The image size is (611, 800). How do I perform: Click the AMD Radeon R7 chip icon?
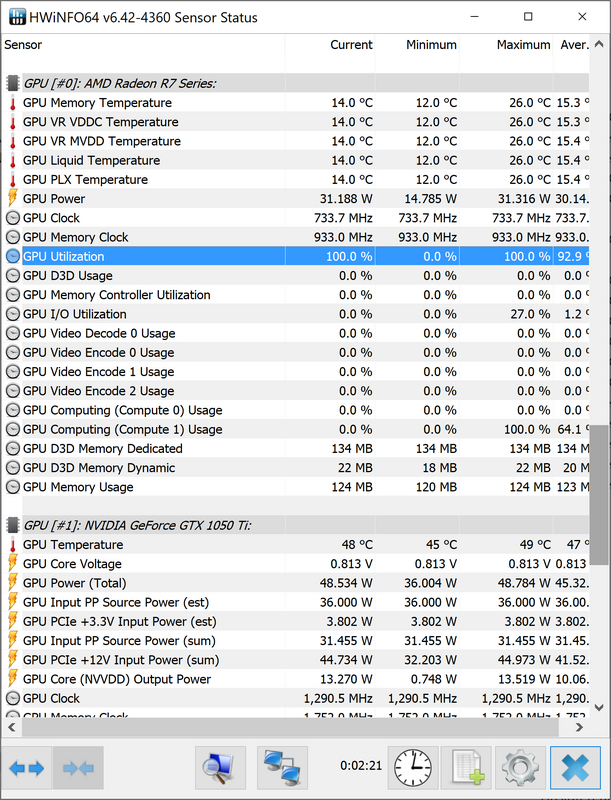click(13, 83)
